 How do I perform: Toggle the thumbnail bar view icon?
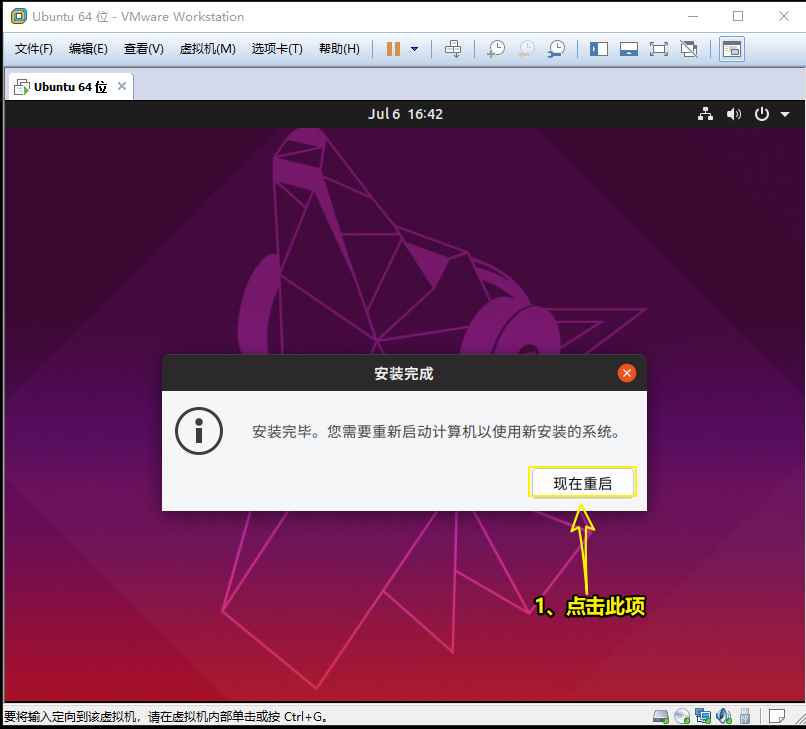[x=629, y=49]
